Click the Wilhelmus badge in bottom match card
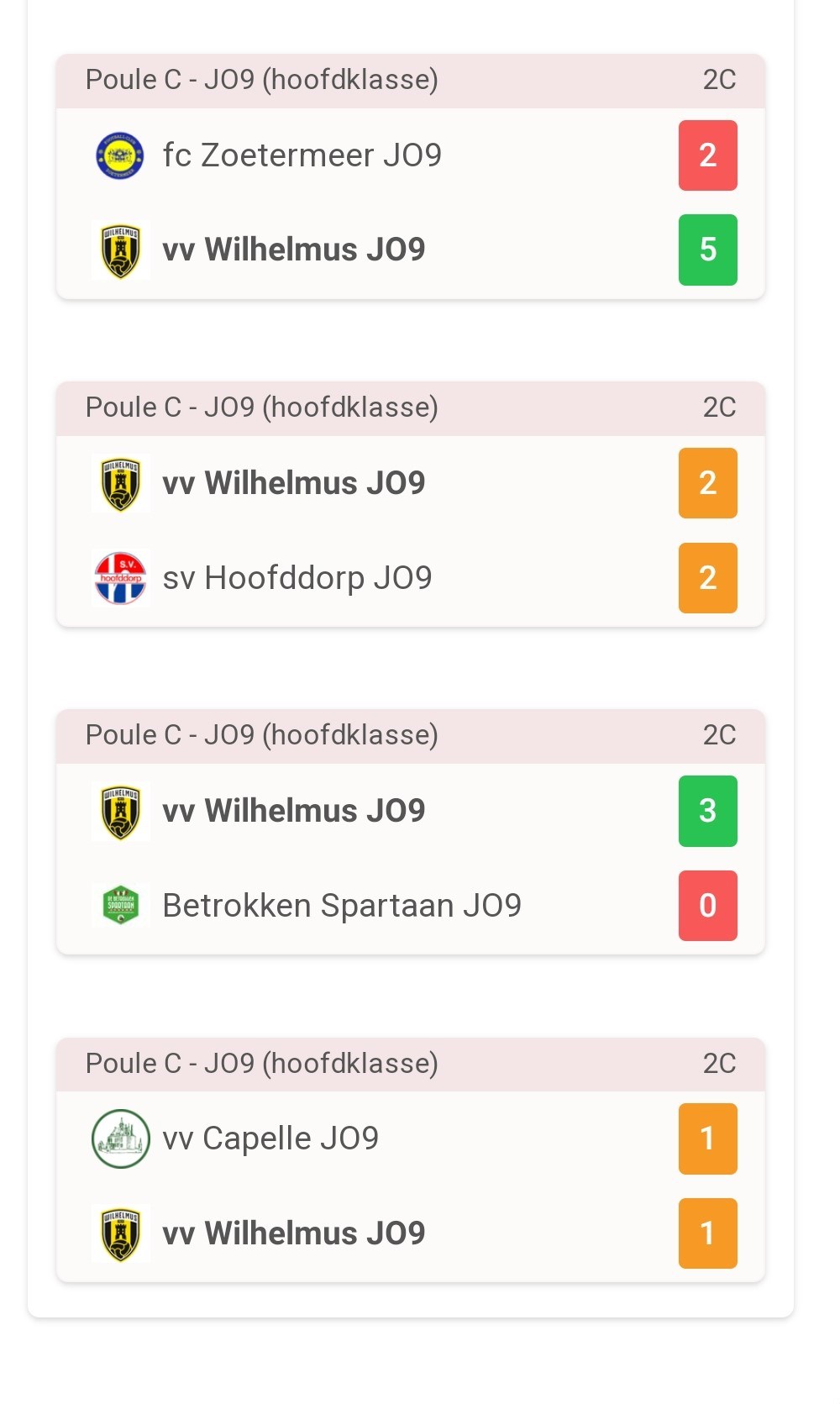 click(120, 1233)
